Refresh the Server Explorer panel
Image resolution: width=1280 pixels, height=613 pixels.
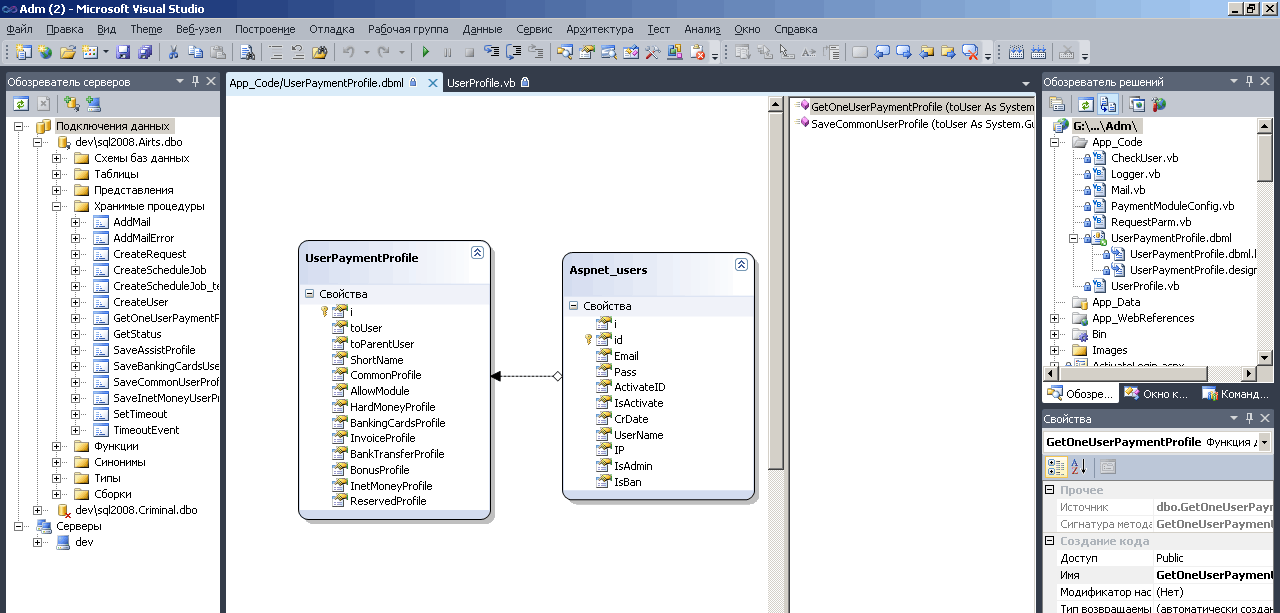20,103
